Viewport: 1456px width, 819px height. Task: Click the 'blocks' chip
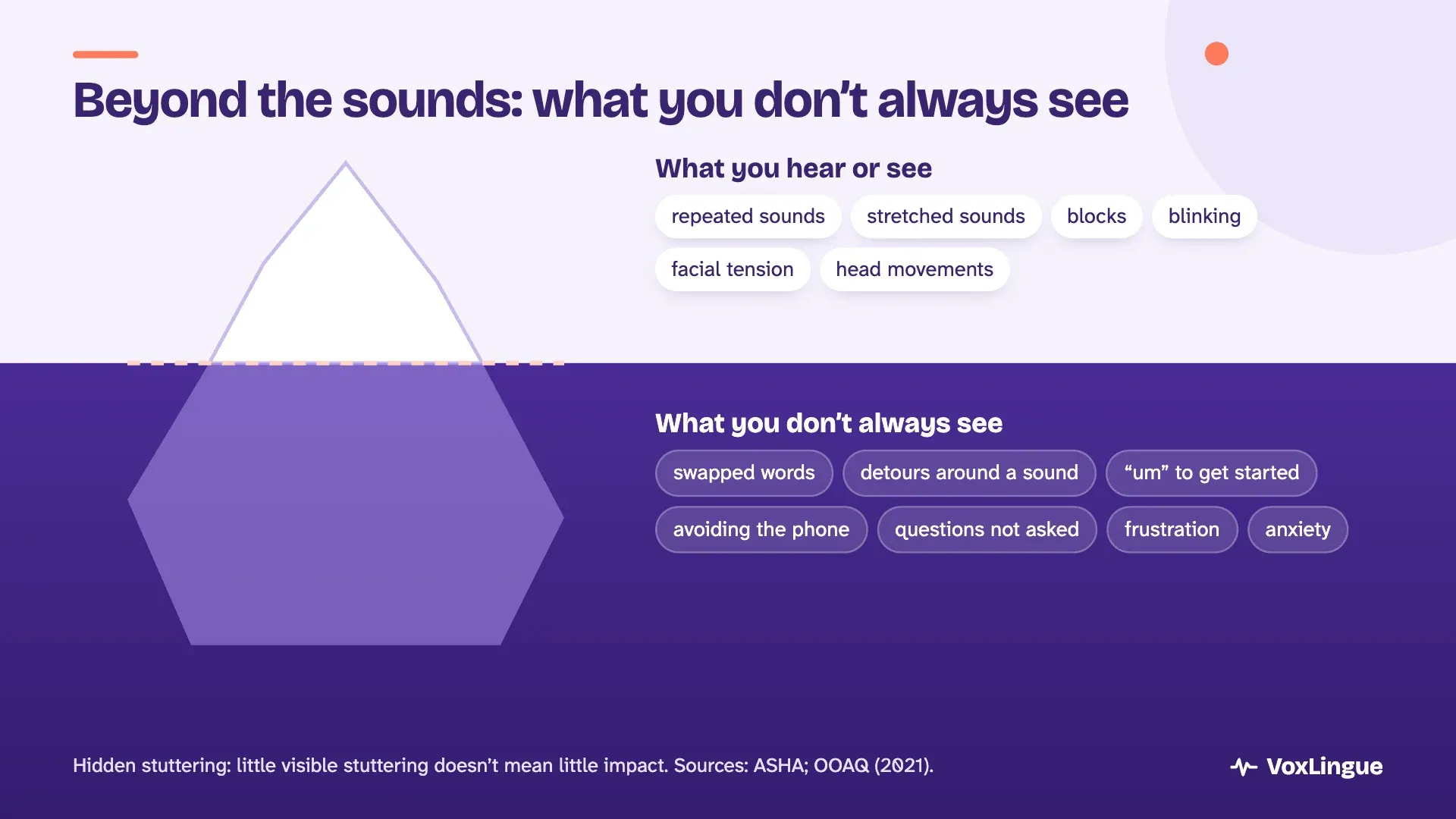1096,216
